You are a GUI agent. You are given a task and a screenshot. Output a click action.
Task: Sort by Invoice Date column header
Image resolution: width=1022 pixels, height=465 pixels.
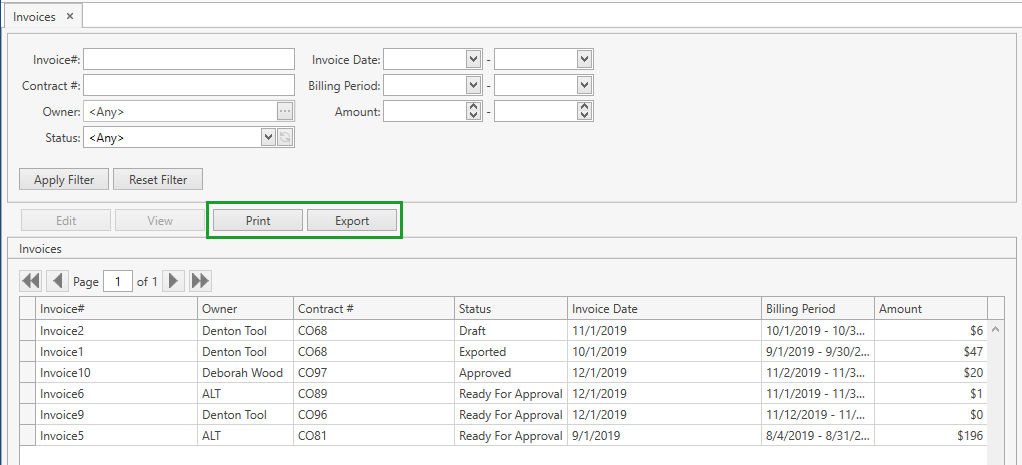[x=664, y=309]
